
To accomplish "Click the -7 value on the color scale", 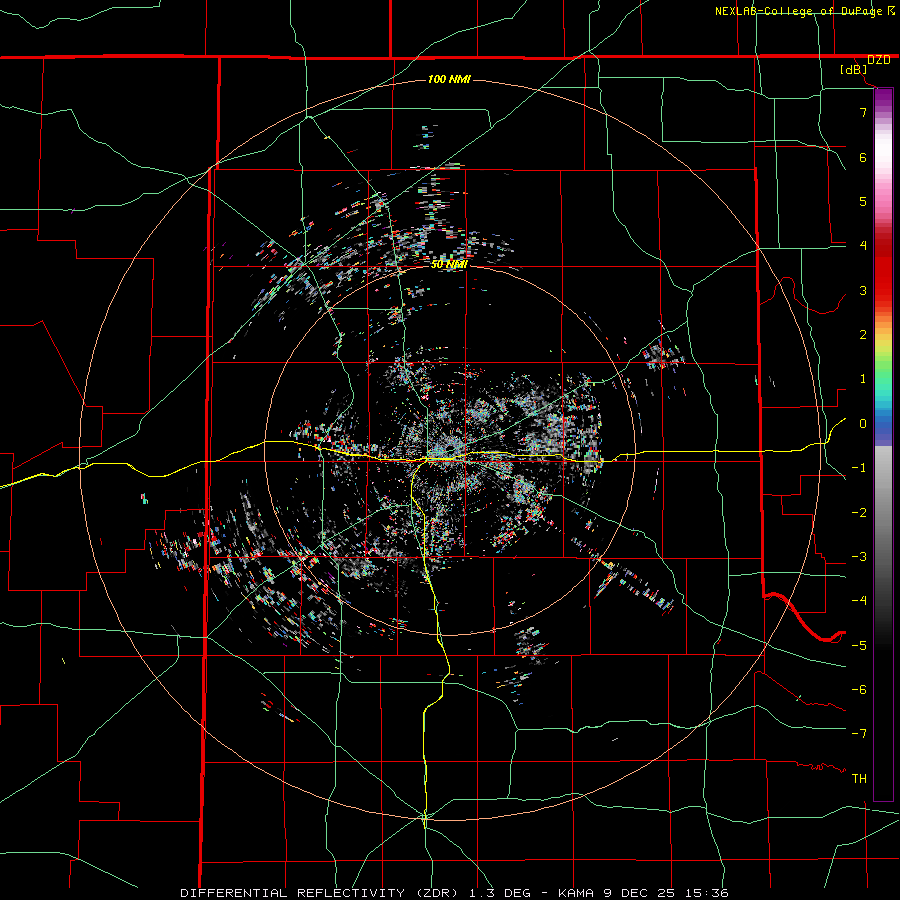I will click(859, 734).
